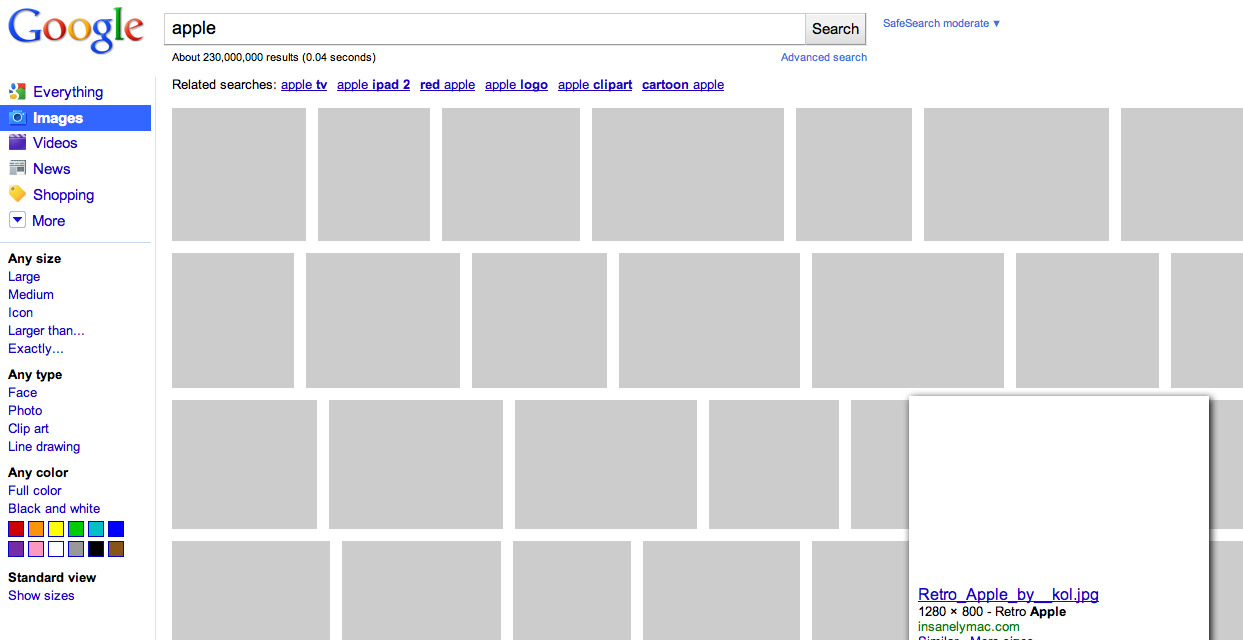Image resolution: width=1243 pixels, height=640 pixels.
Task: Click related search apple logo
Action: (516, 85)
